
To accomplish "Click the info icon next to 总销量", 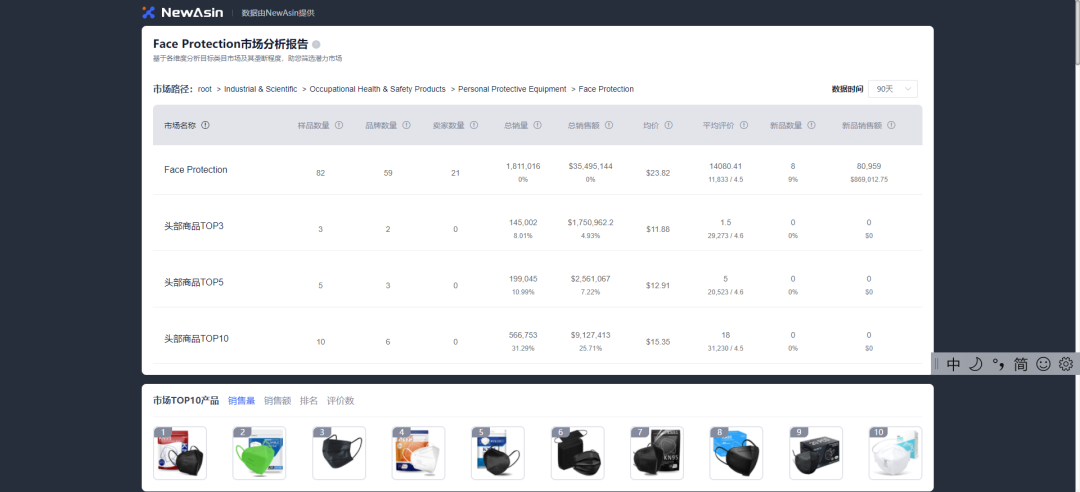I will [538, 125].
